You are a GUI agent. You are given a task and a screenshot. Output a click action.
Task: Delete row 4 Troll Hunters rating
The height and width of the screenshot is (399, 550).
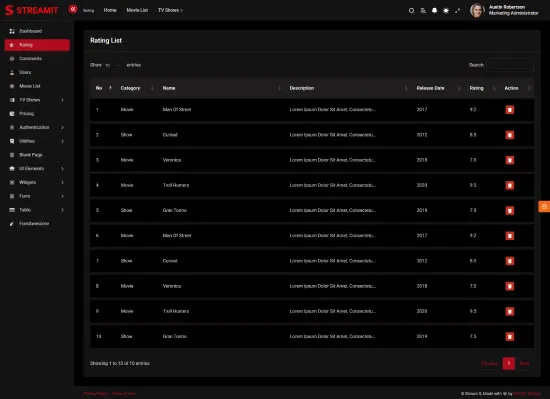pyautogui.click(x=510, y=185)
